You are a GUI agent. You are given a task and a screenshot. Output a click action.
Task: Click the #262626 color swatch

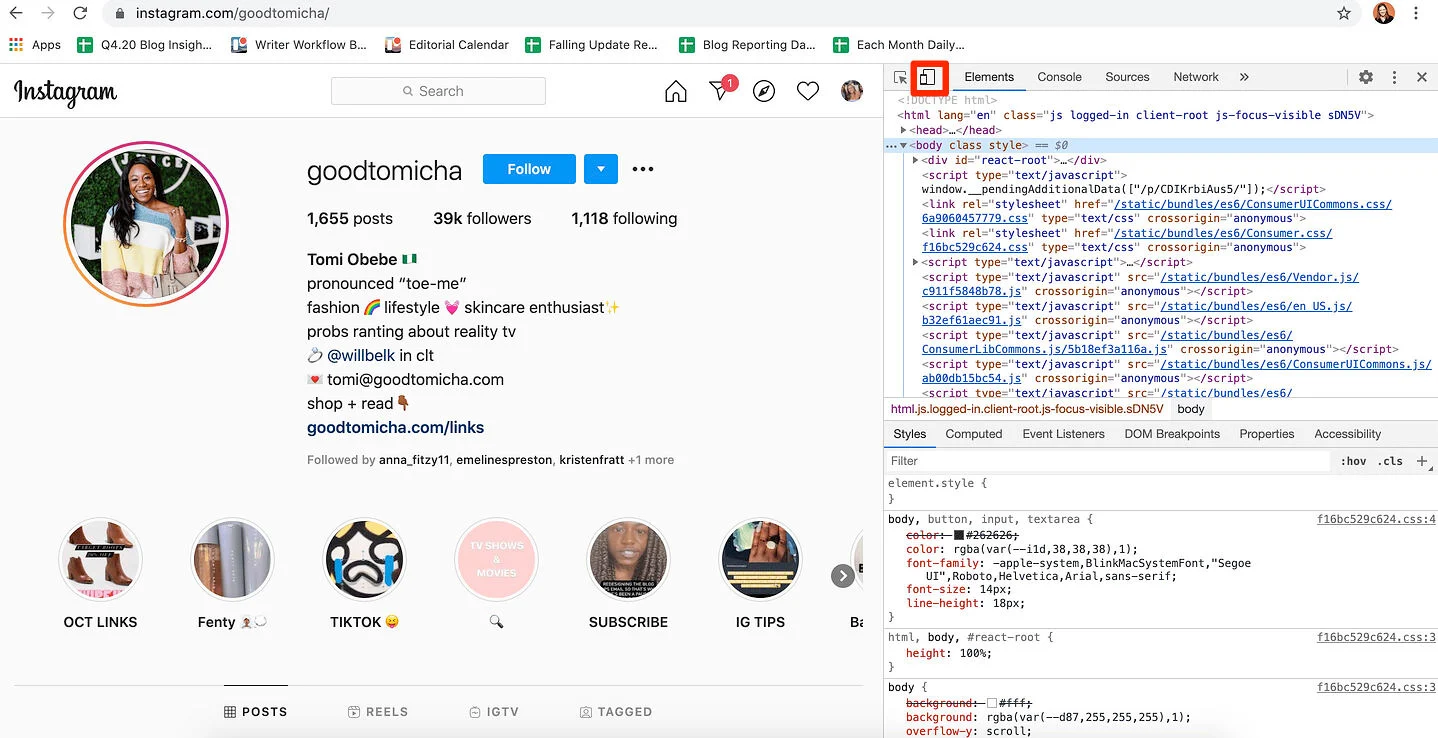[x=959, y=535]
